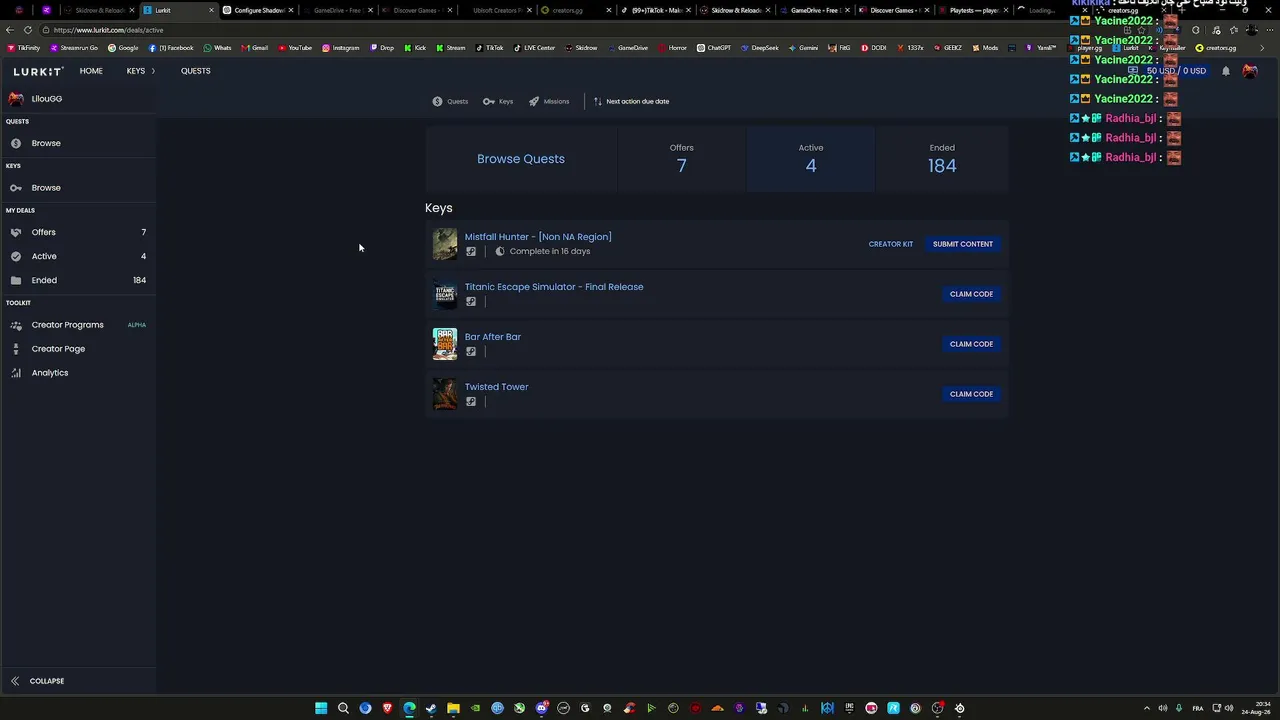1280x720 pixels.
Task: Open Mistfall Hunter - [Non NA Region] link
Action: [538, 237]
